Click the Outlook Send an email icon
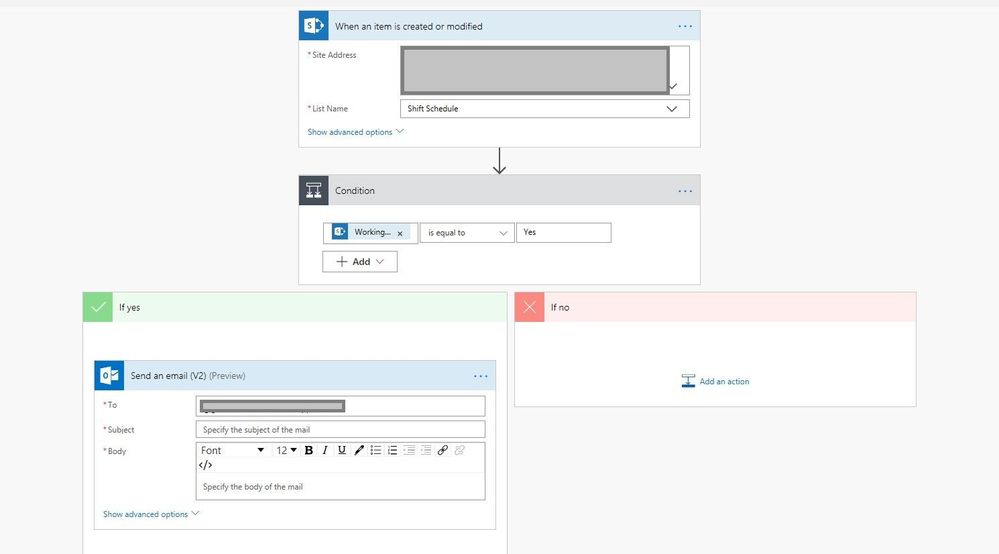This screenshot has height=554, width=999. coord(109,375)
